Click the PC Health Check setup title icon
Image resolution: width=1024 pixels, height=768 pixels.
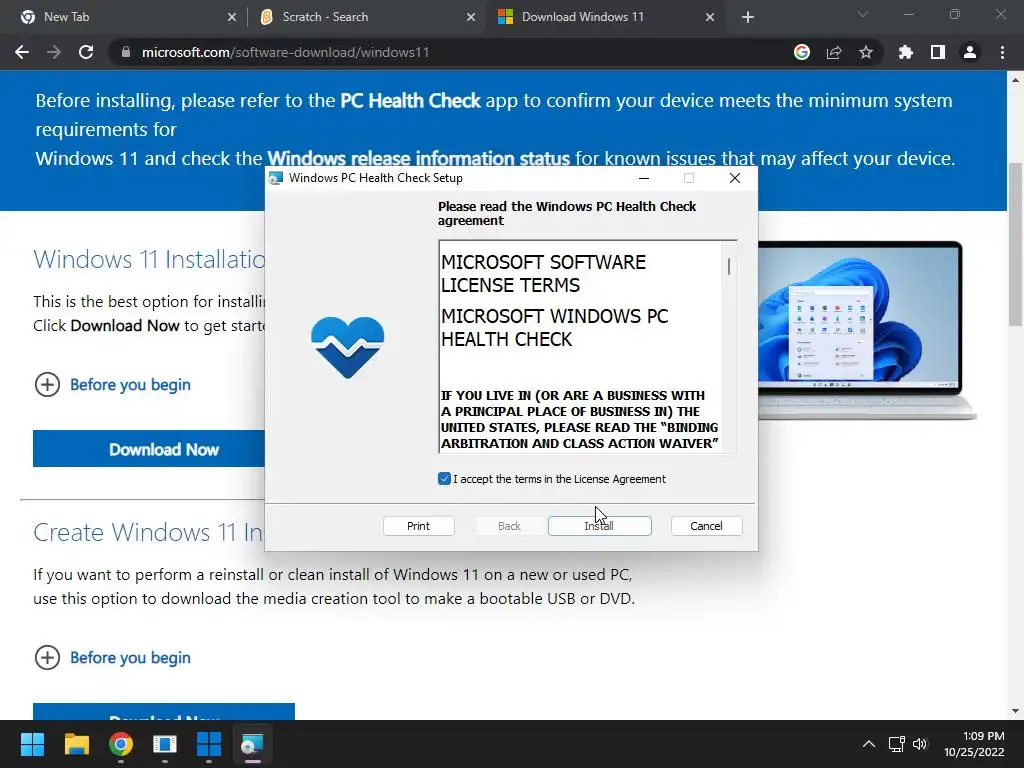276,178
